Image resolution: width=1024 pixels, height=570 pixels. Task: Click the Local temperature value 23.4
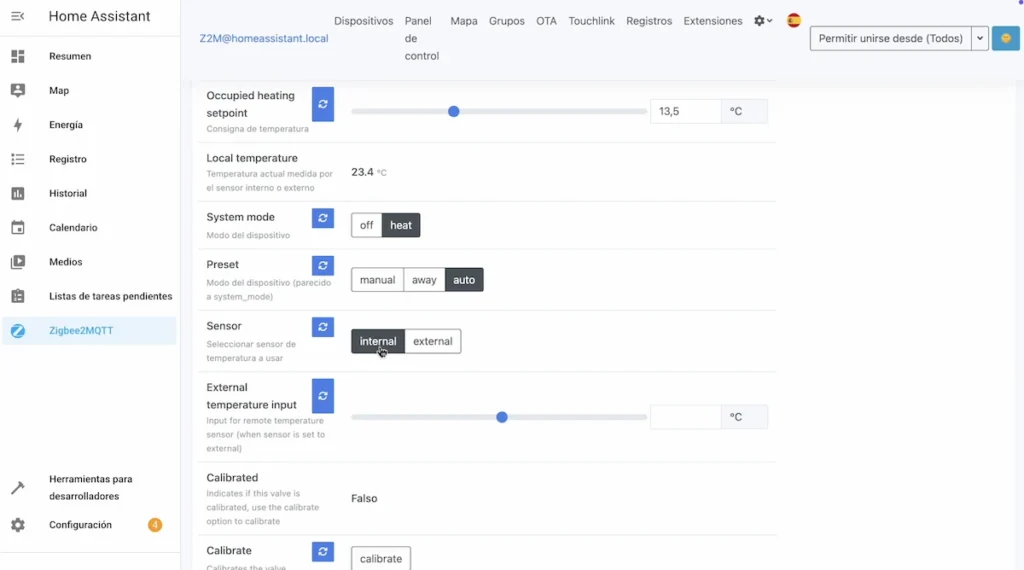click(362, 172)
